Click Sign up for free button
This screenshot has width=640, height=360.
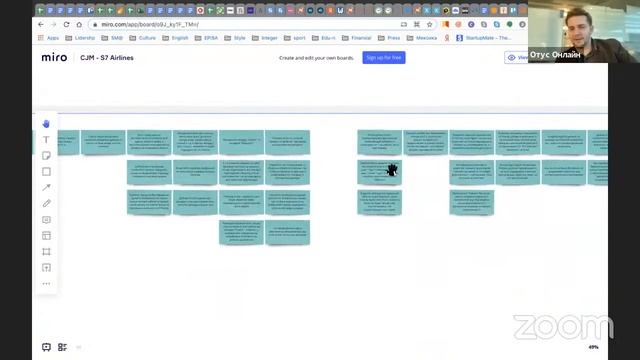[x=384, y=58]
